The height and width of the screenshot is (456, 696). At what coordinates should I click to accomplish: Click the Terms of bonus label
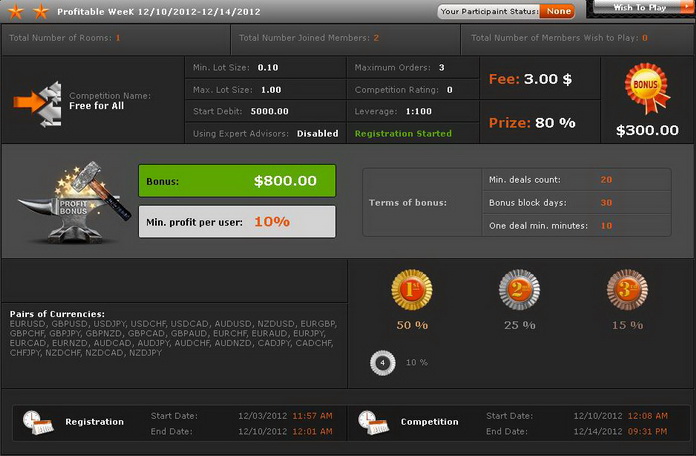tap(407, 202)
